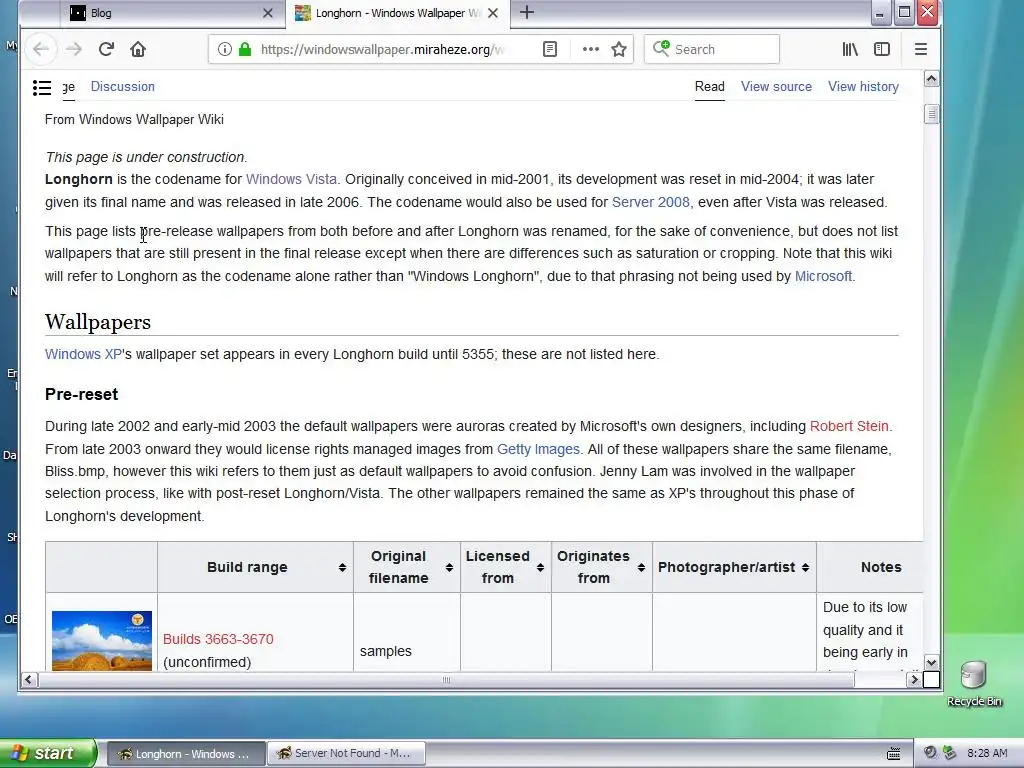Image resolution: width=1024 pixels, height=768 pixels.
Task: Click the vertical scrollbar thumb
Action: (x=932, y=114)
